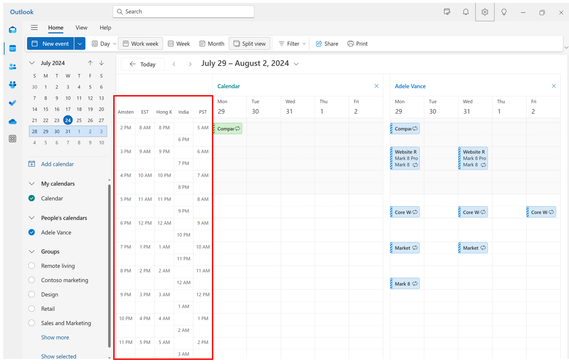The image size is (569, 364).
Task: Open the notifications bell icon
Action: 466,12
